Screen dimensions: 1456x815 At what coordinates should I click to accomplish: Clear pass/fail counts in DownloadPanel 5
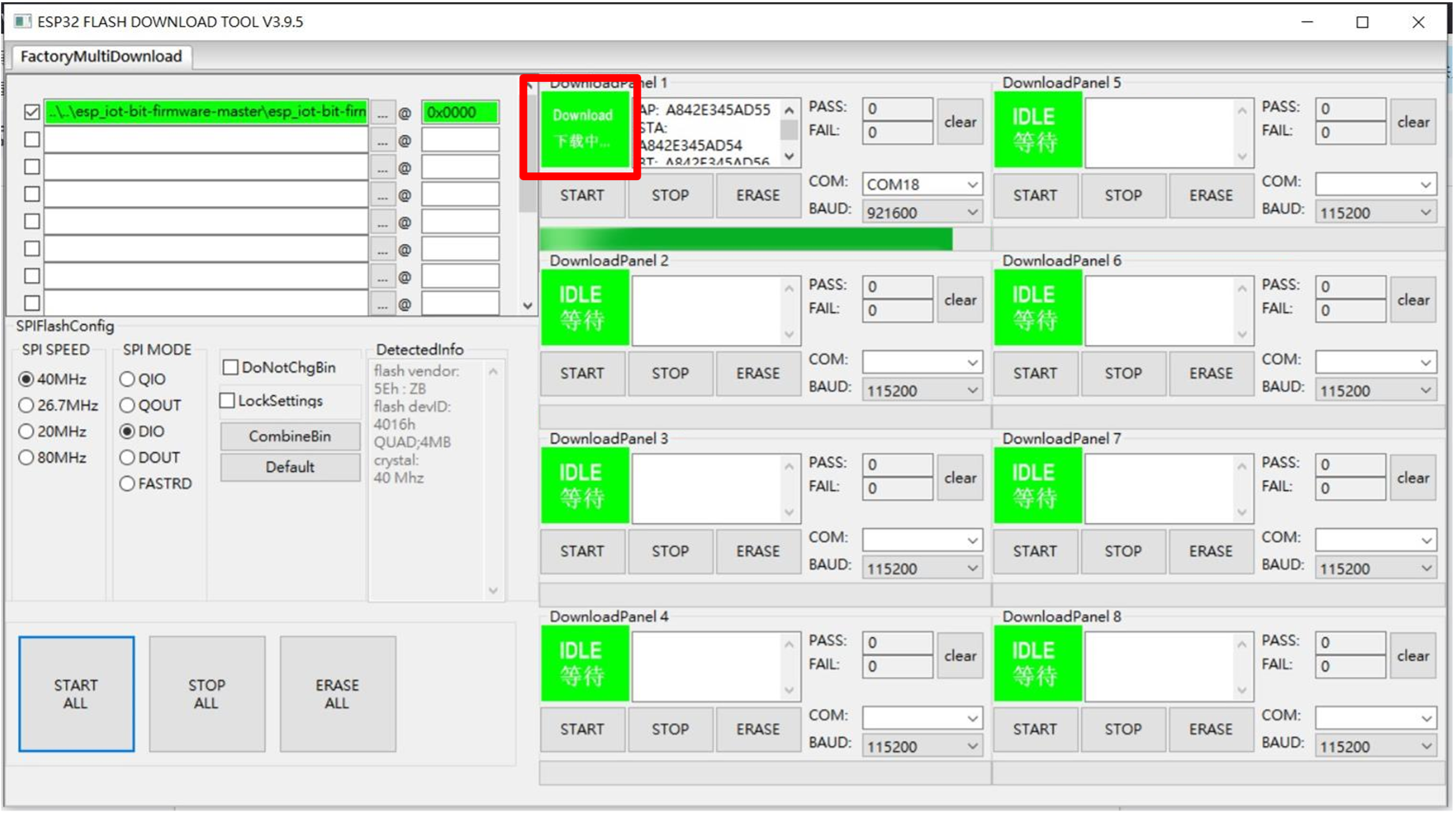pyautogui.click(x=1413, y=122)
